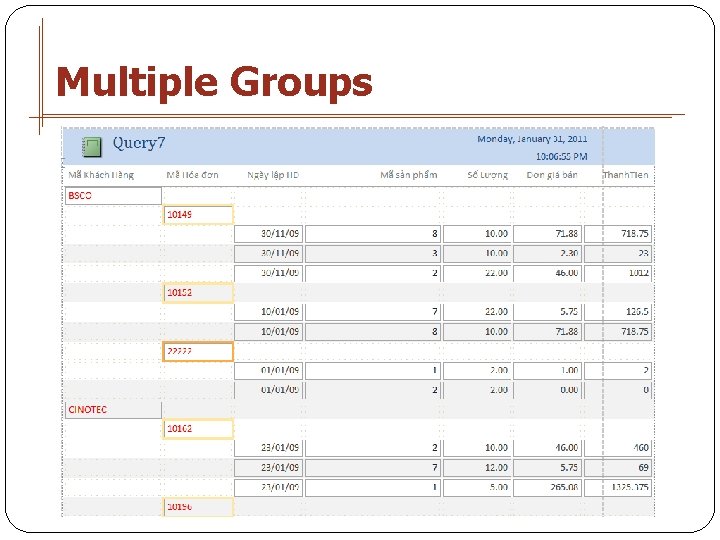
Task: Select the unit price cell 1.00
Action: click(547, 371)
